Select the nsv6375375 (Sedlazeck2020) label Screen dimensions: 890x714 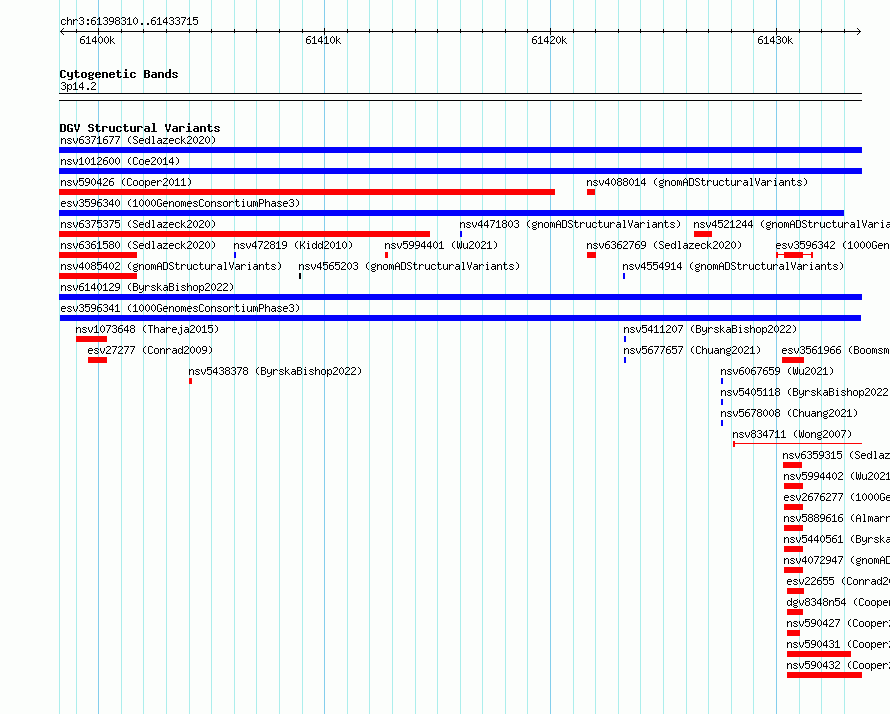pyautogui.click(x=138, y=224)
